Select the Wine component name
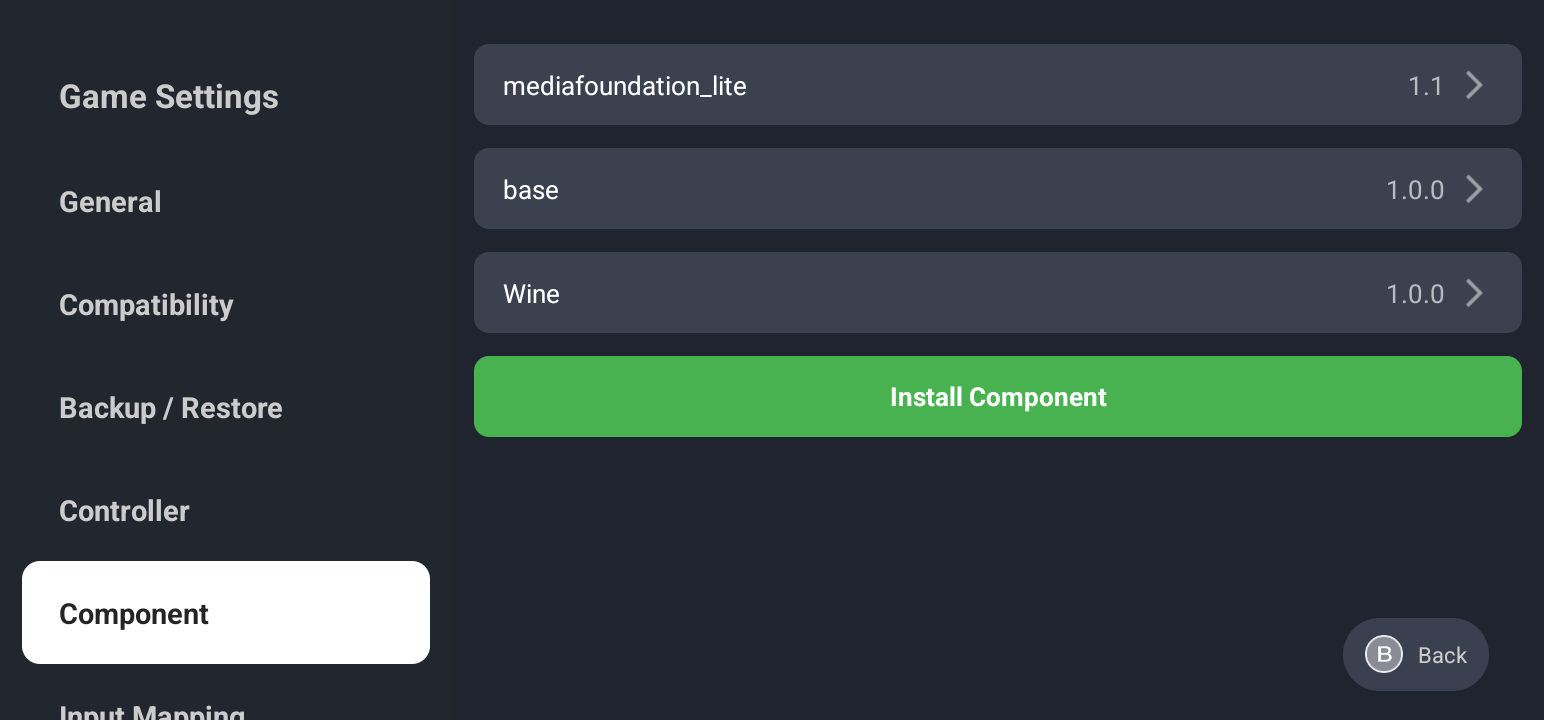 click(x=531, y=294)
